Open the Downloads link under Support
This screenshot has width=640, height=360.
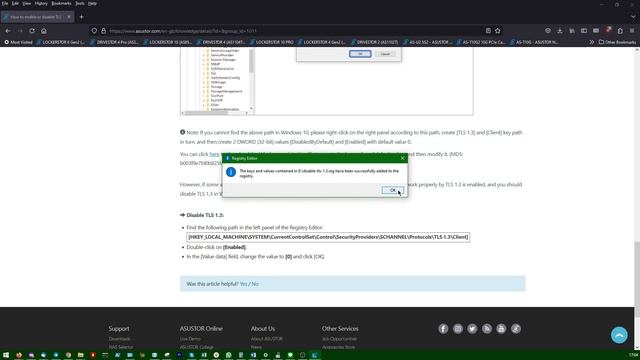(x=119, y=339)
